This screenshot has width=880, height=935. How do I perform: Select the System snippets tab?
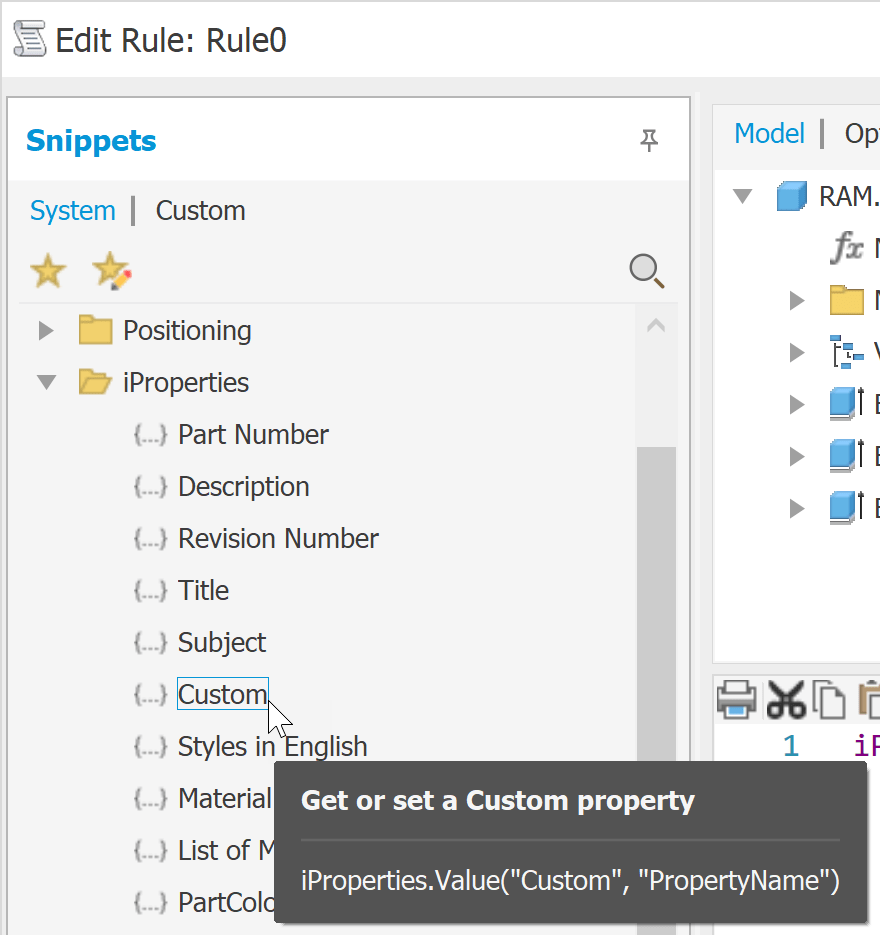point(72,211)
